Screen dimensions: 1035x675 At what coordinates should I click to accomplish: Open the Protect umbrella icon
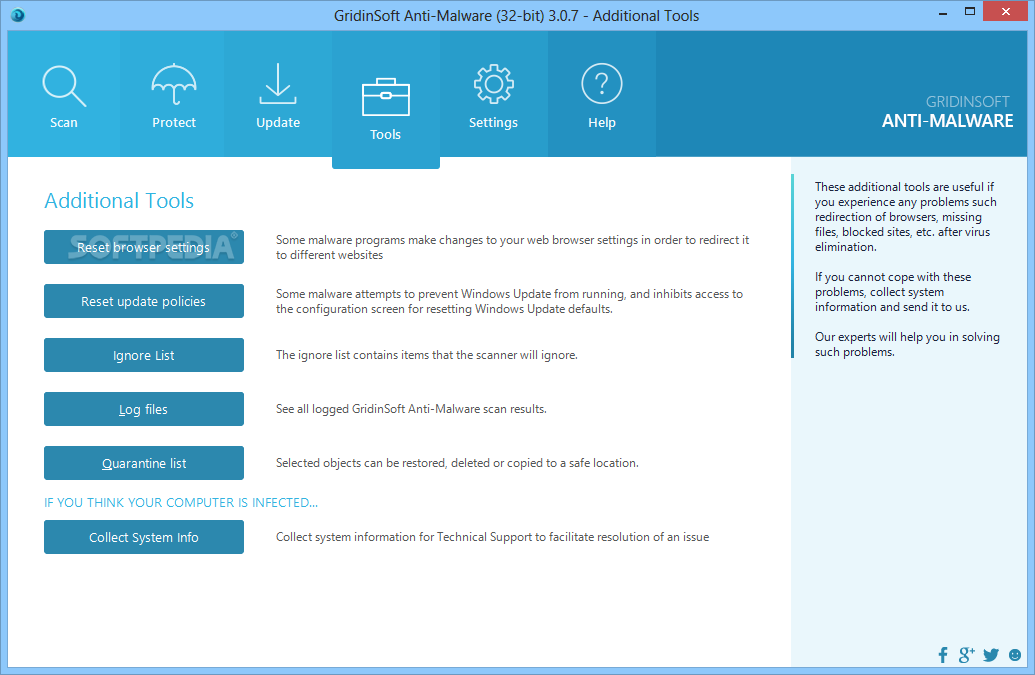pyautogui.click(x=174, y=84)
